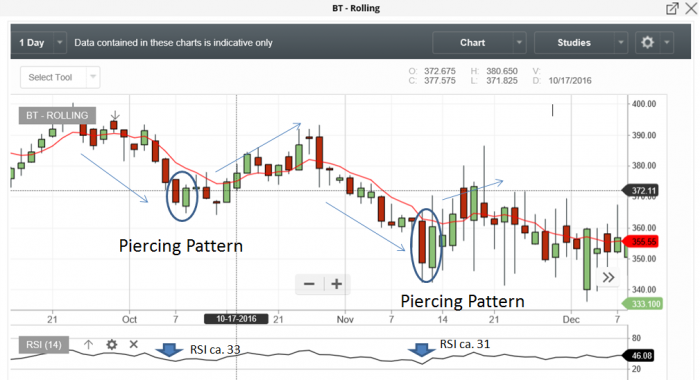This screenshot has width=700, height=380.
Task: Click the low value 371.825
Action: coord(502,81)
